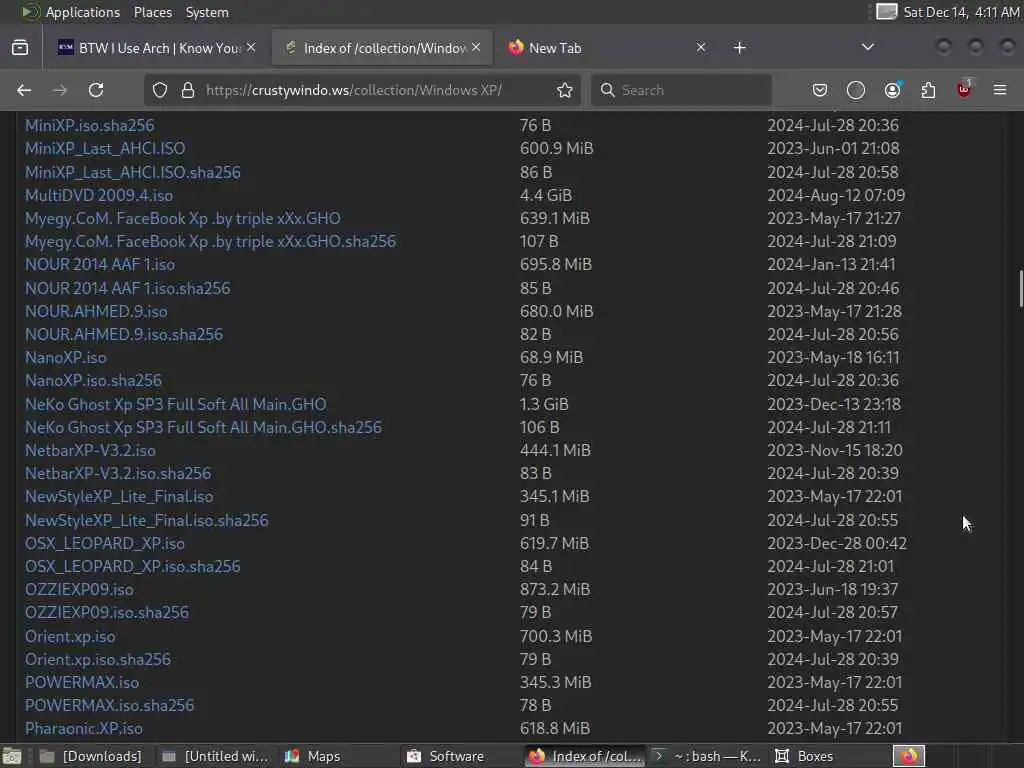Open the Places menu
1024x768 pixels.
click(x=153, y=12)
